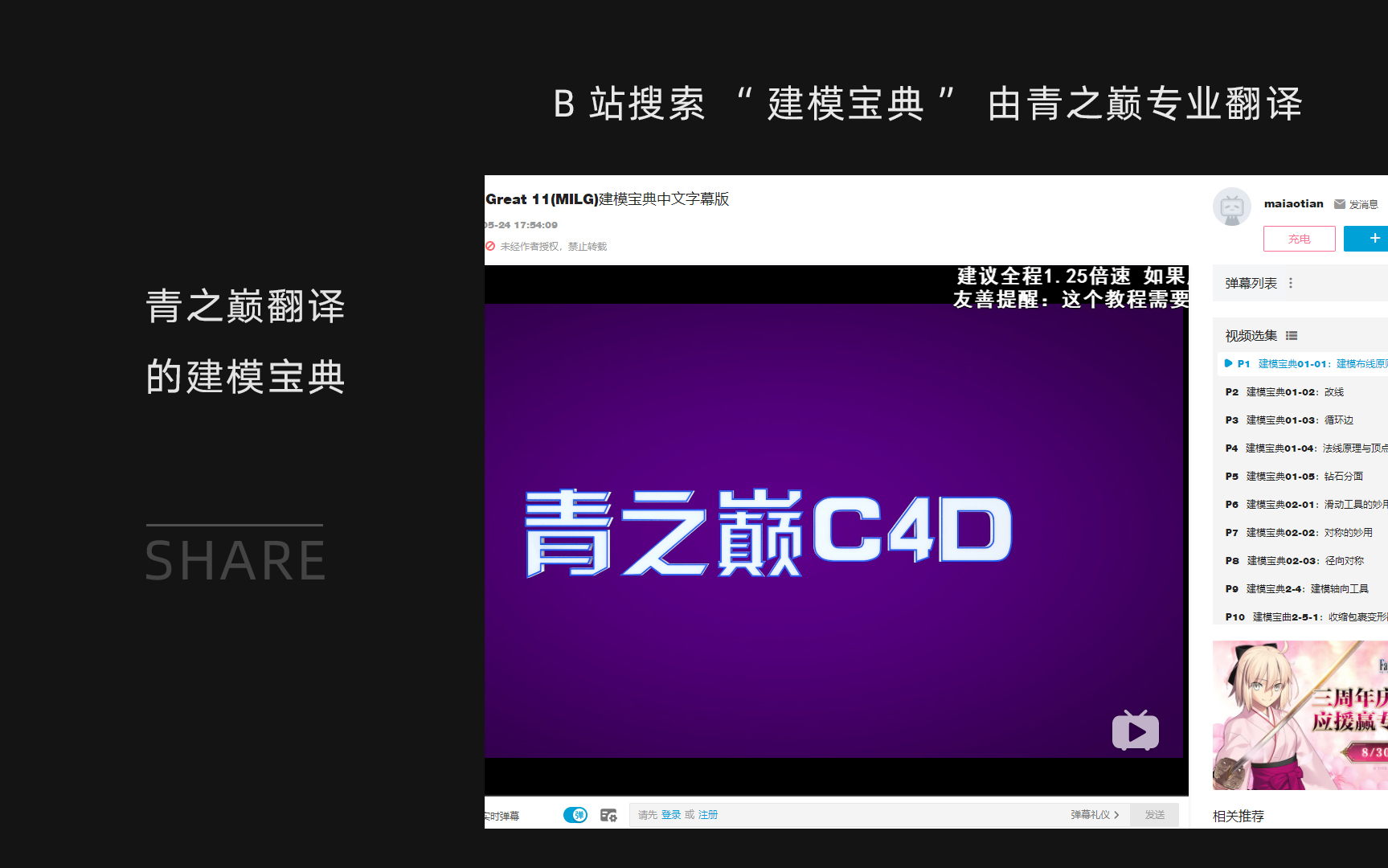Screen dimensions: 1388x868
Task: Open the anime girl advertisement banner
Action: pos(1300,715)
